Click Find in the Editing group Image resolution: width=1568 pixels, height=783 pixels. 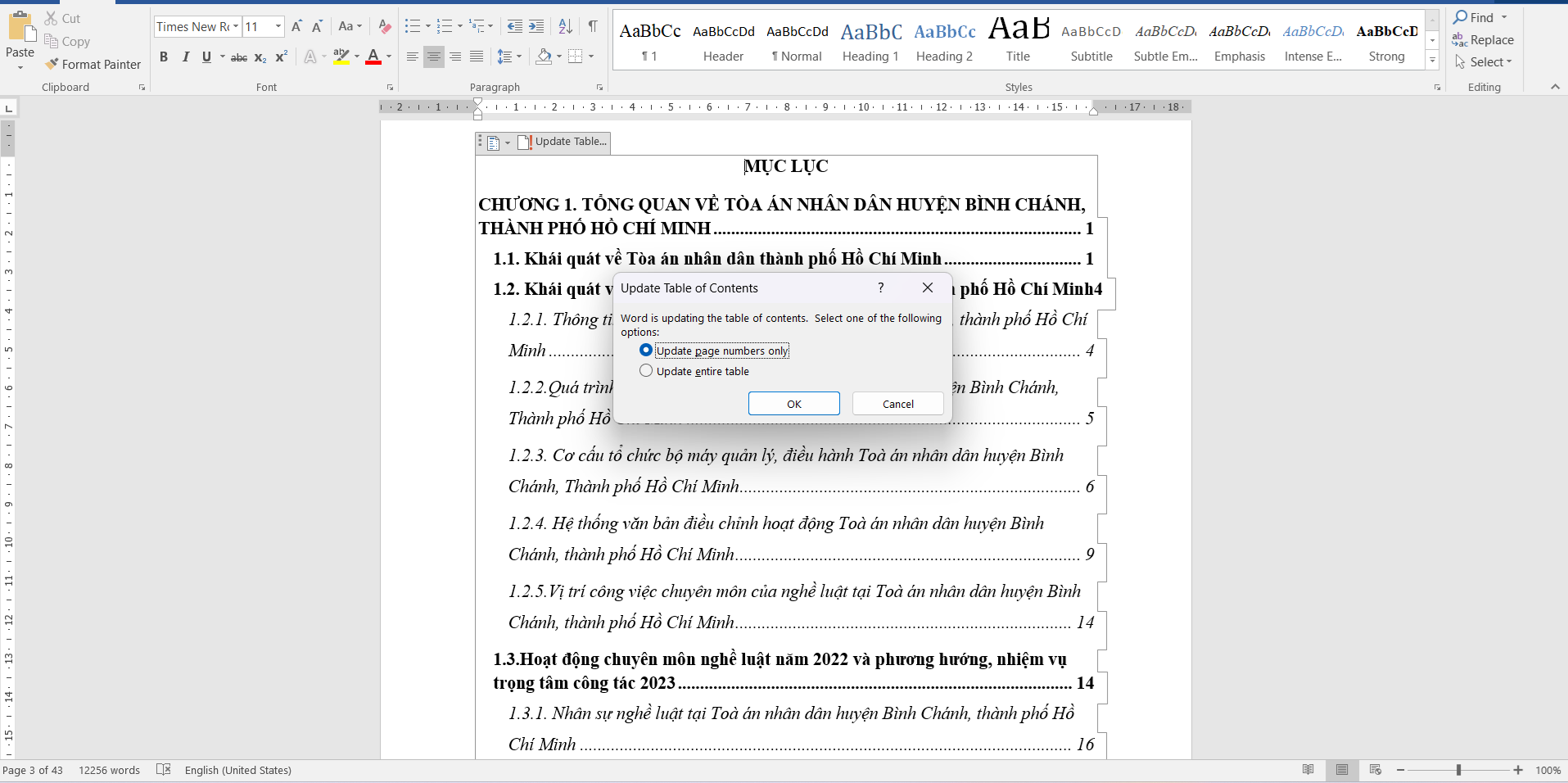click(1473, 17)
